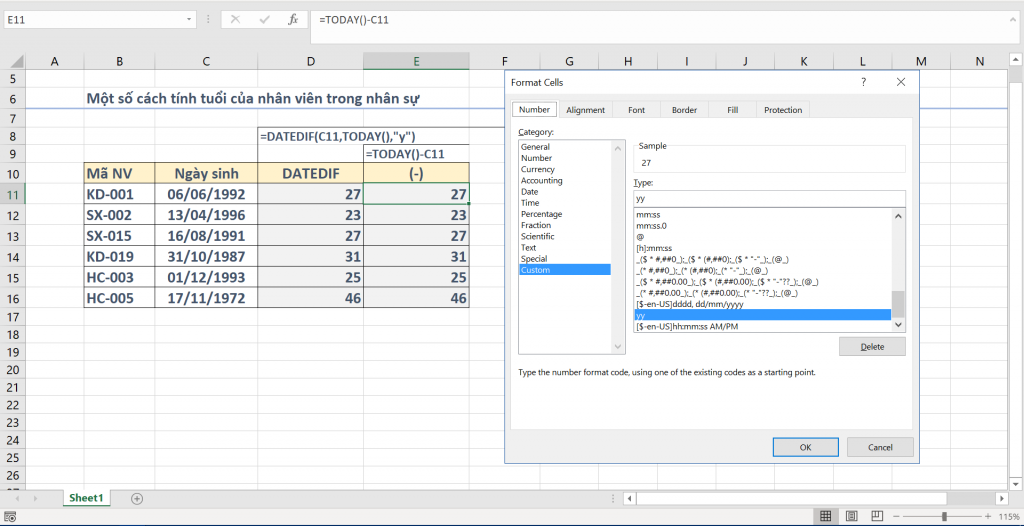Expand the formula bar chevron
This screenshot has width=1024, height=526.
pos(1011,19)
